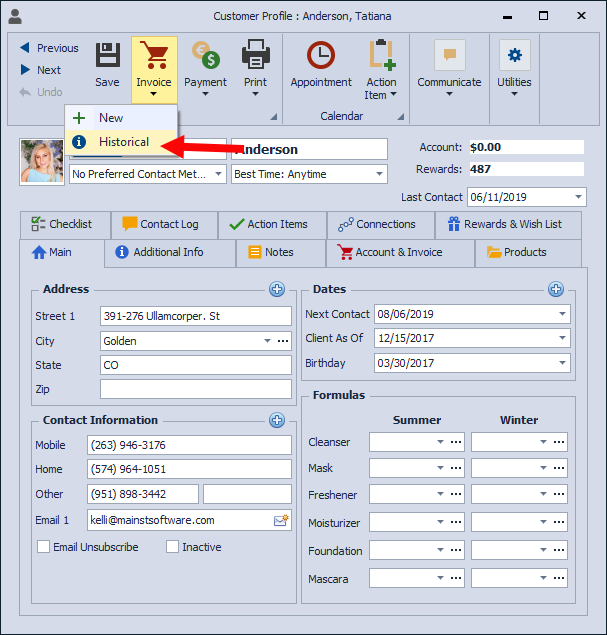The height and width of the screenshot is (635, 607).
Task: Add new address with plus icon
Action: 277,289
